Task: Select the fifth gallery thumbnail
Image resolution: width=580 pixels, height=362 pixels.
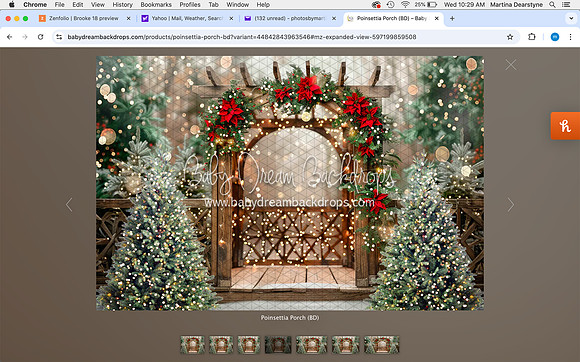Action: pos(311,345)
